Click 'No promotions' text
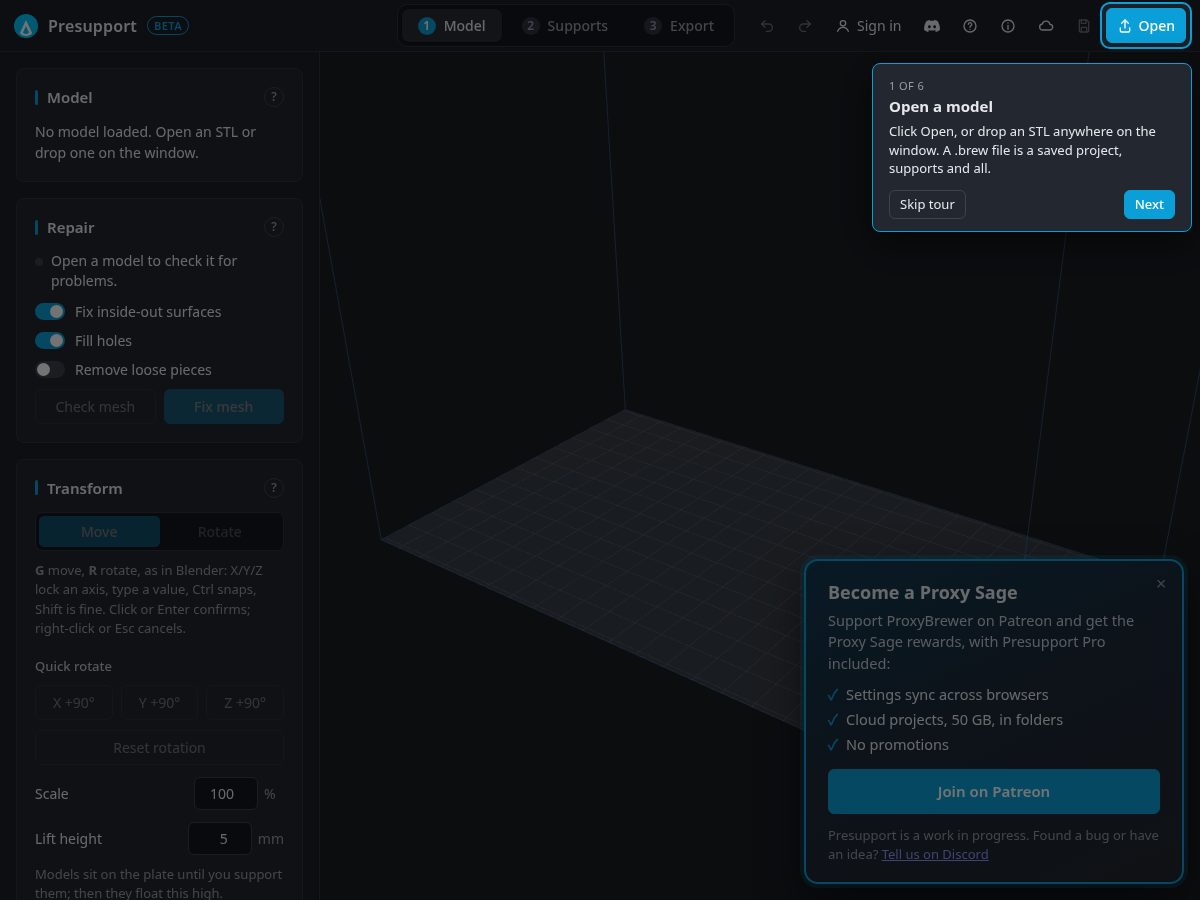This screenshot has height=900, width=1200. tap(897, 745)
